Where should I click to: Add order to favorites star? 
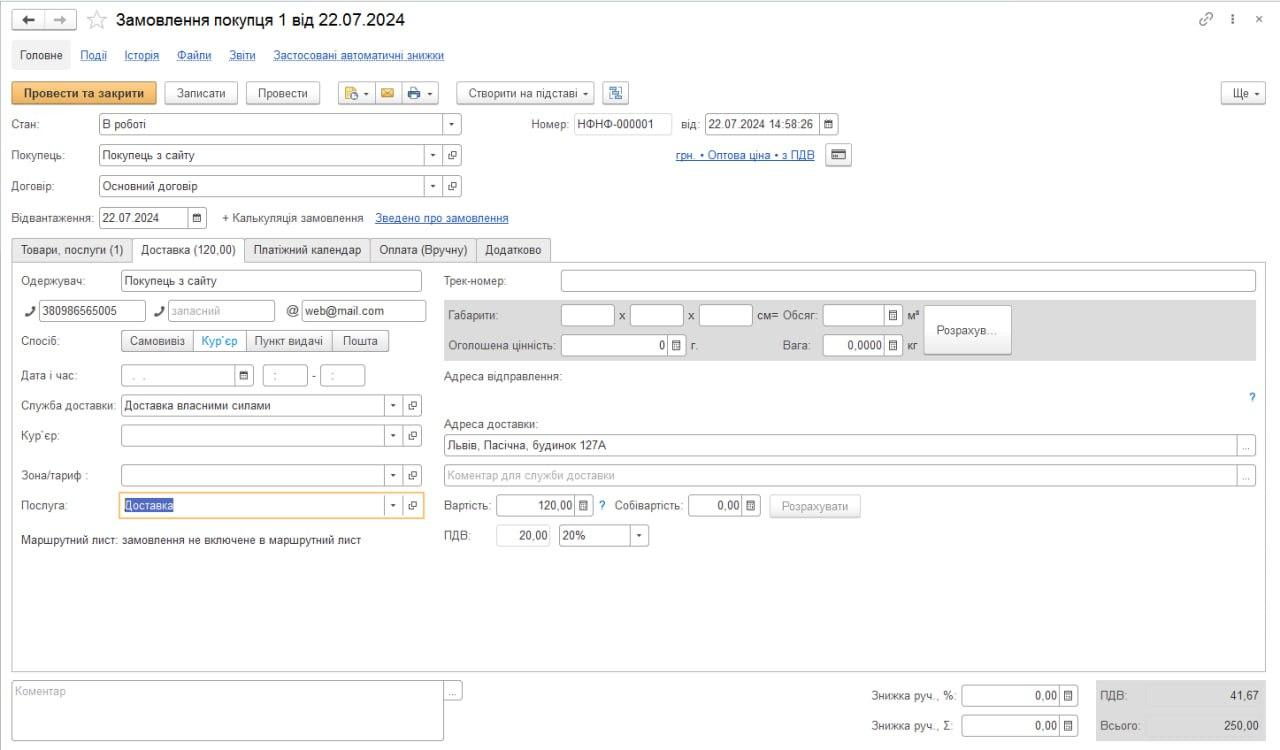click(96, 20)
